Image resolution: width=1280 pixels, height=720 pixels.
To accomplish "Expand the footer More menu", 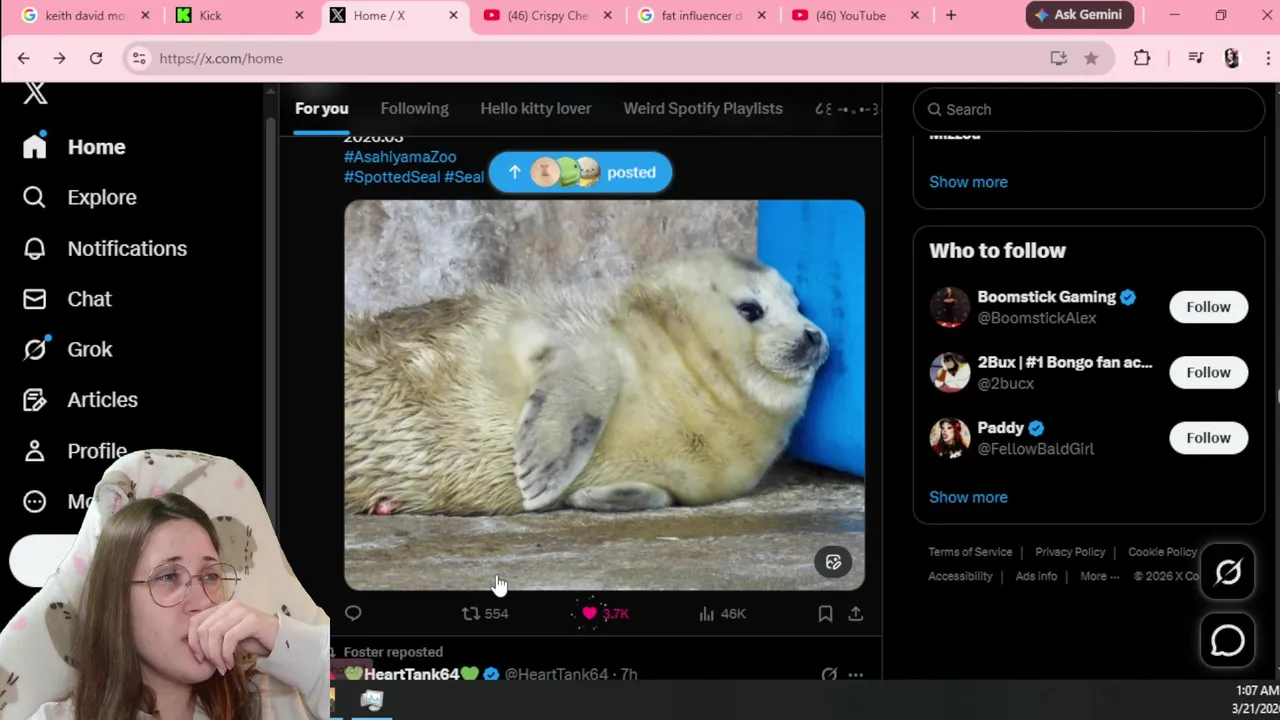I will (x=1099, y=576).
